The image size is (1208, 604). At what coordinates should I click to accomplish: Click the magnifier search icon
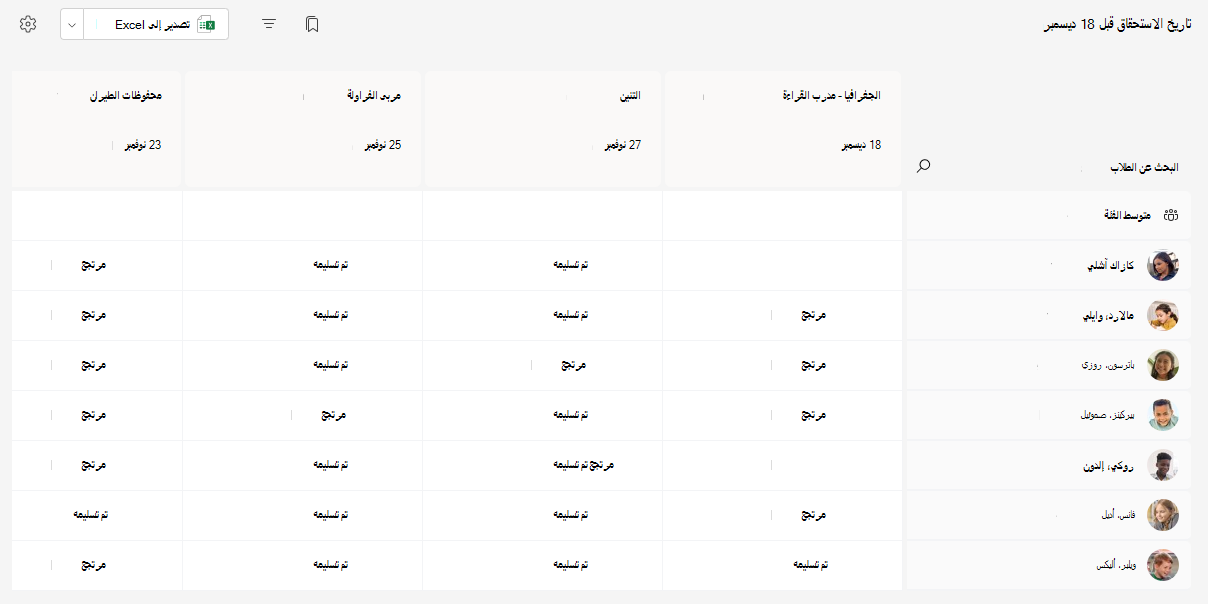click(923, 166)
